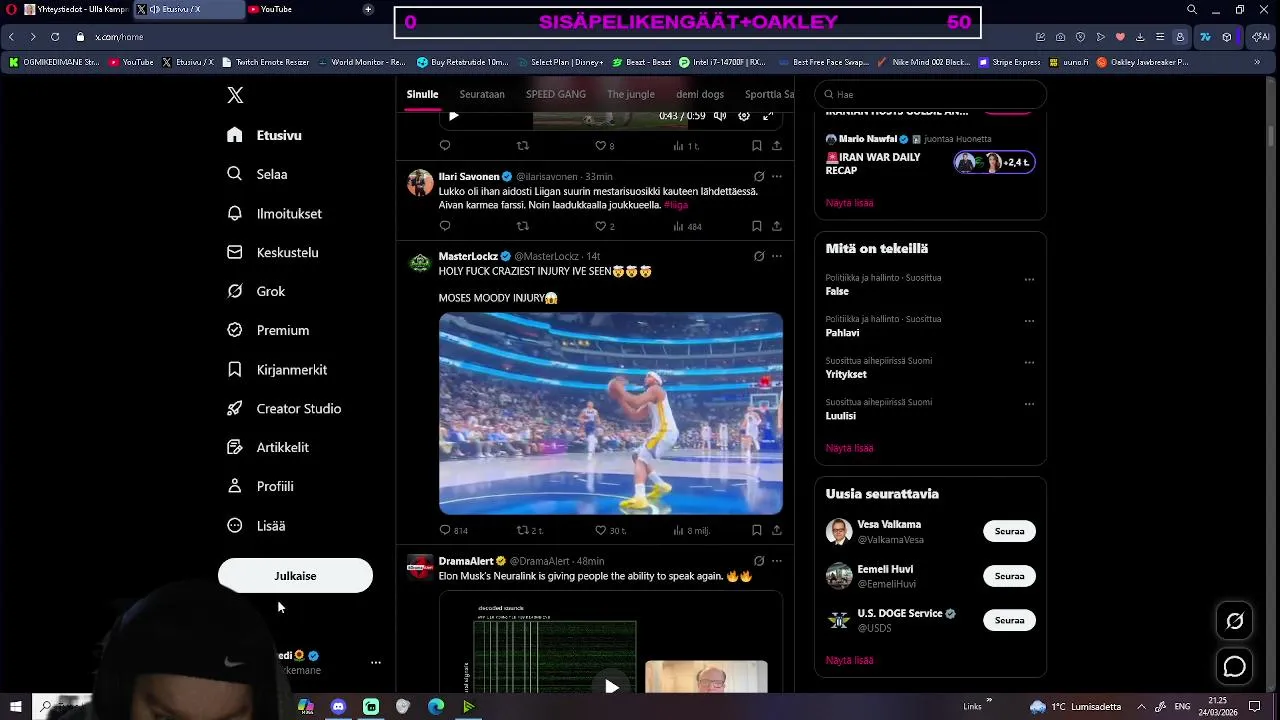The image size is (1280, 720).
Task: Click Julkaise post button
Action: point(295,576)
